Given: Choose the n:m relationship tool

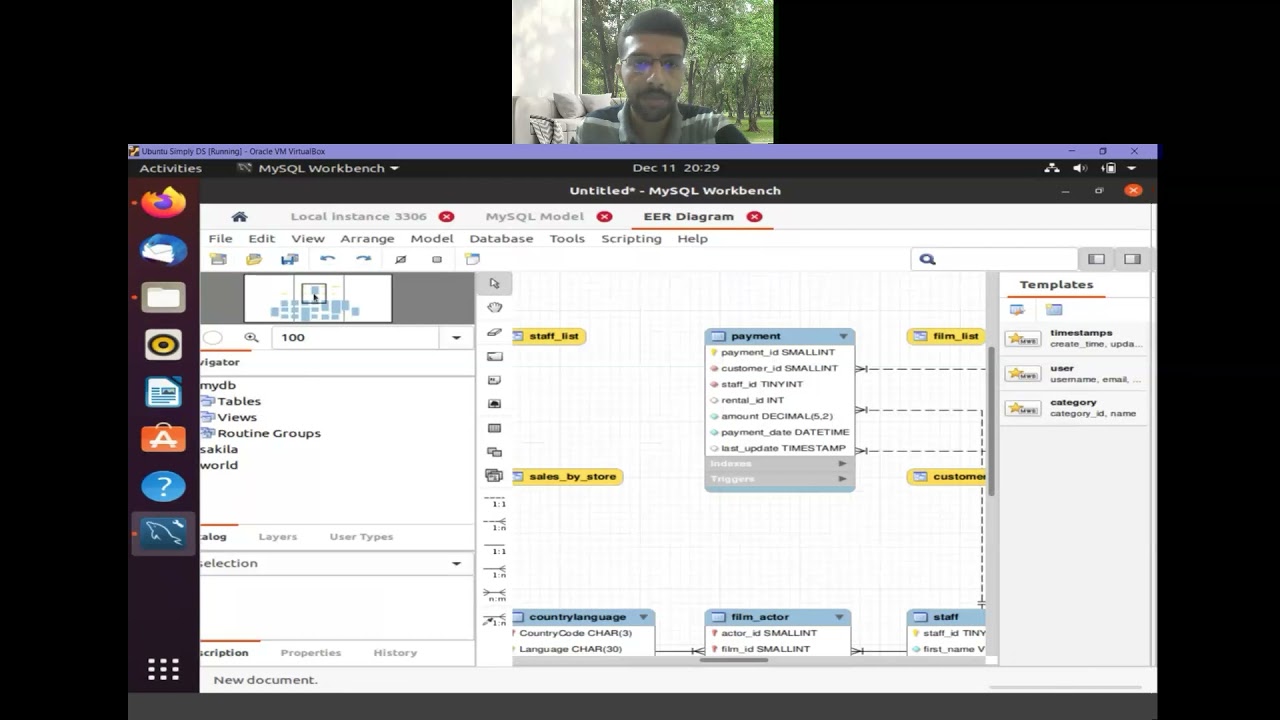Looking at the screenshot, I should 494,596.
